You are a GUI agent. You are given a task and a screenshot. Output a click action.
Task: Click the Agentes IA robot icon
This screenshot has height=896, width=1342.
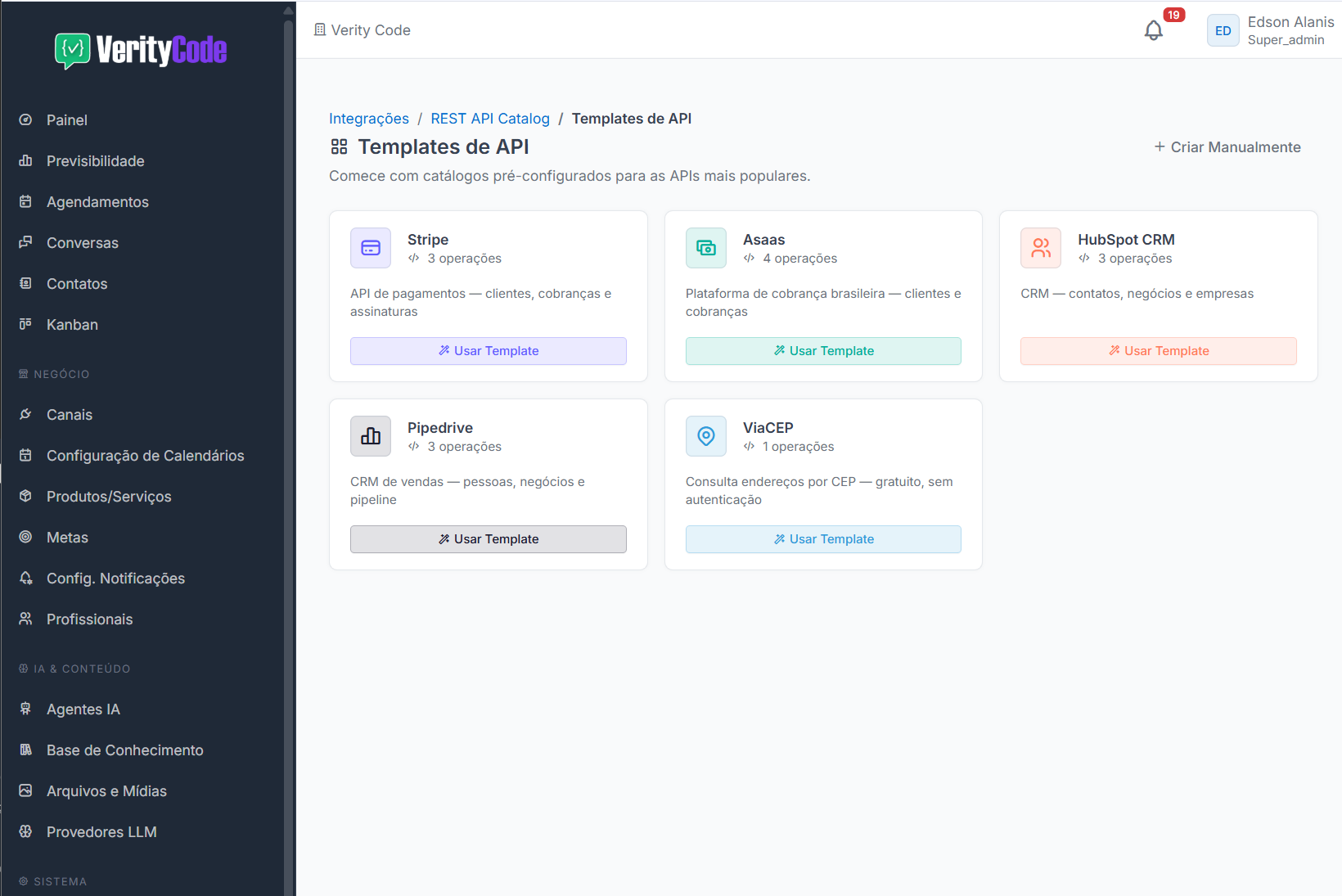pos(25,709)
